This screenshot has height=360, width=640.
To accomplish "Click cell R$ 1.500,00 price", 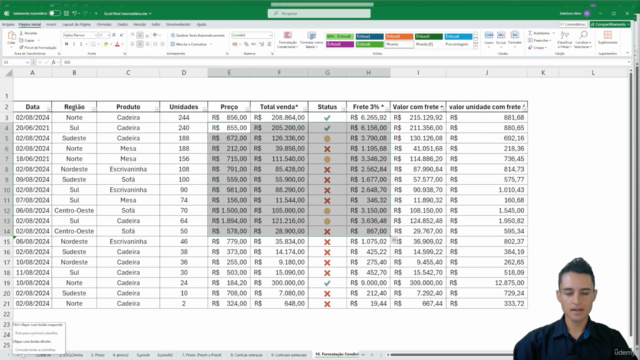I will click(x=229, y=211).
